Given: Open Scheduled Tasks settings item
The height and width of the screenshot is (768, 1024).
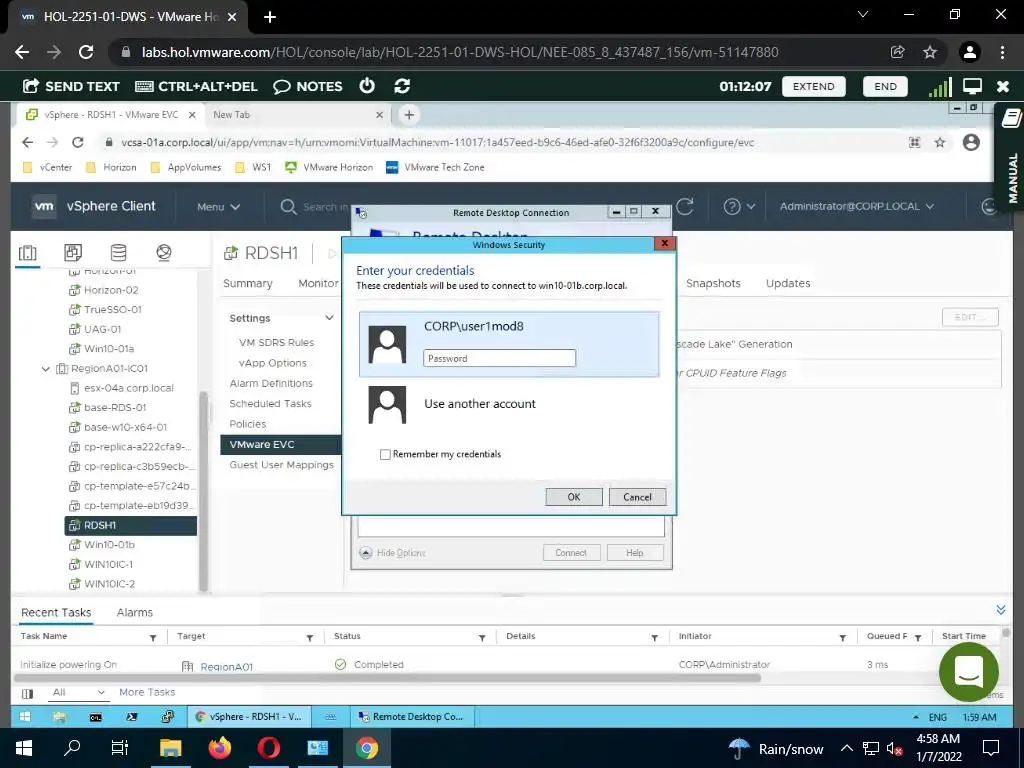Looking at the screenshot, I should click(x=270, y=404).
